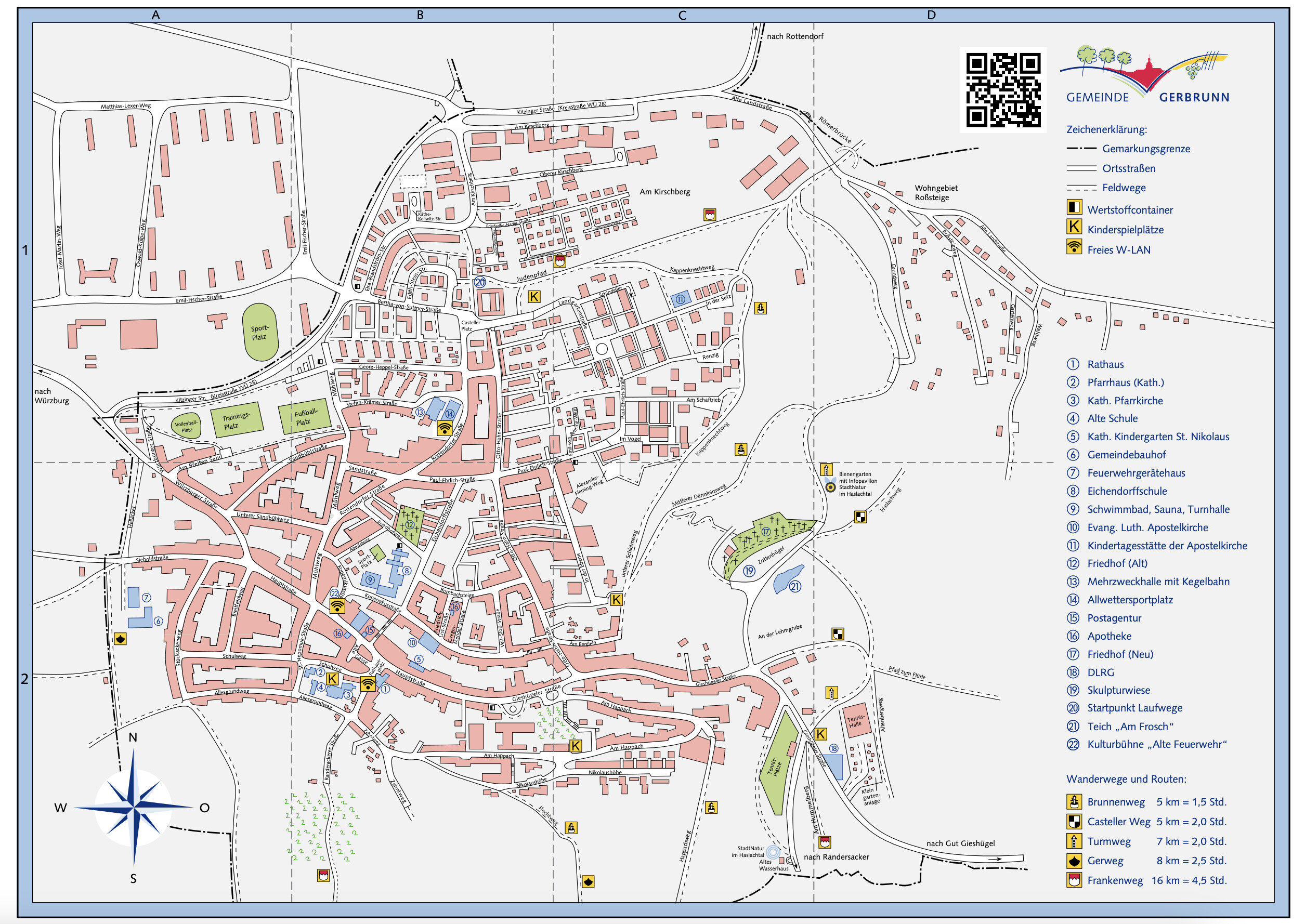Click the W-LAN icon below marker 14
The height and width of the screenshot is (924, 1305).
(445, 428)
